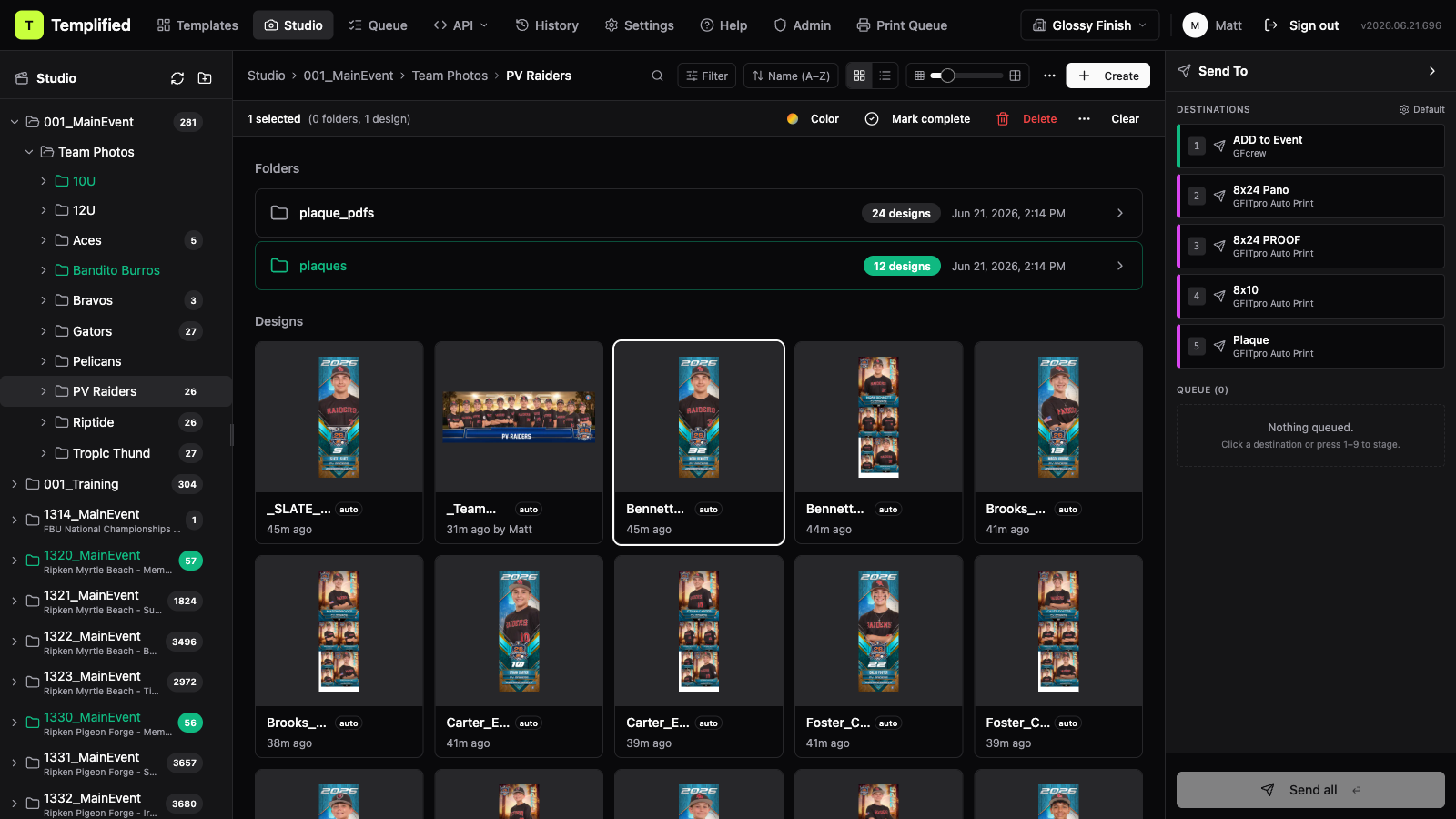Open the History tab

coord(547,25)
